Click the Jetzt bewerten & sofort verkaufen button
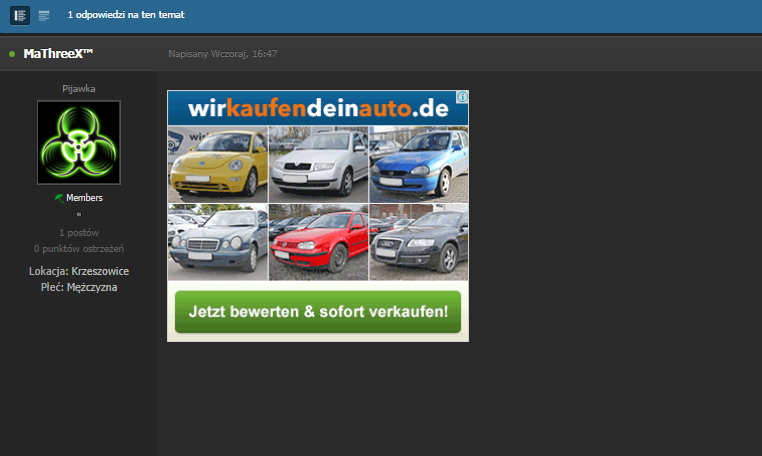 click(x=318, y=312)
